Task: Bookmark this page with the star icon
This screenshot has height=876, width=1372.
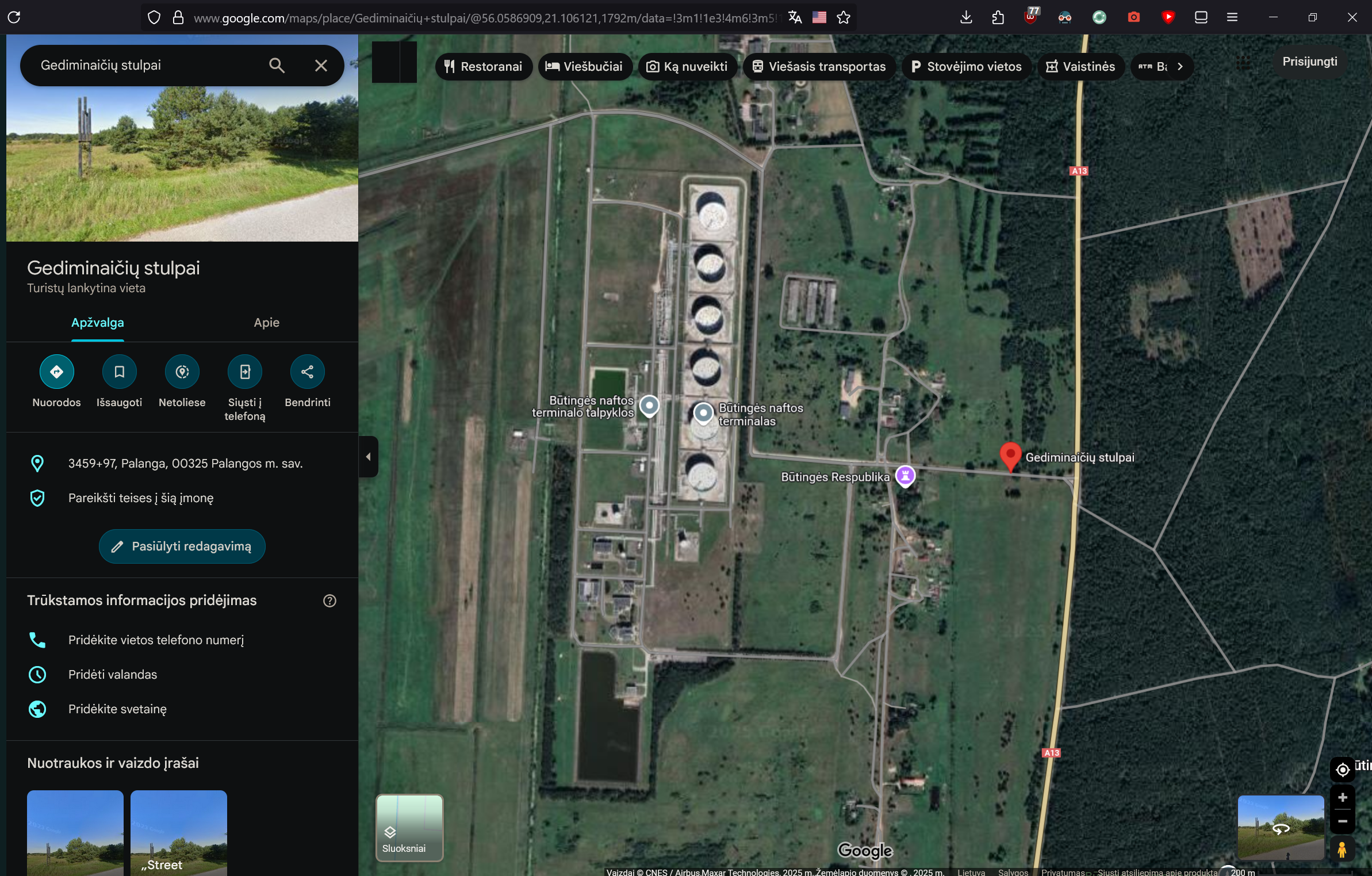Action: (844, 18)
